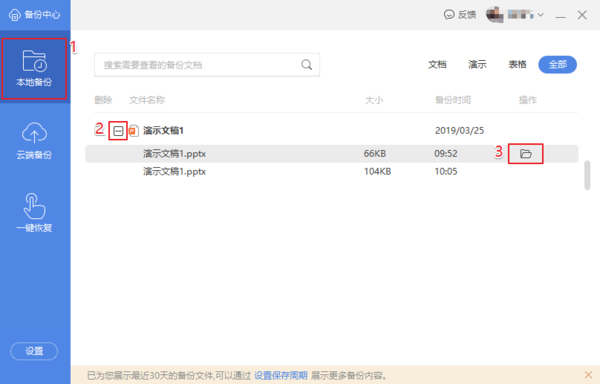Image resolution: width=600 pixels, height=384 pixels.
Task: Filter backups by 文档 documents
Action: coord(437,65)
